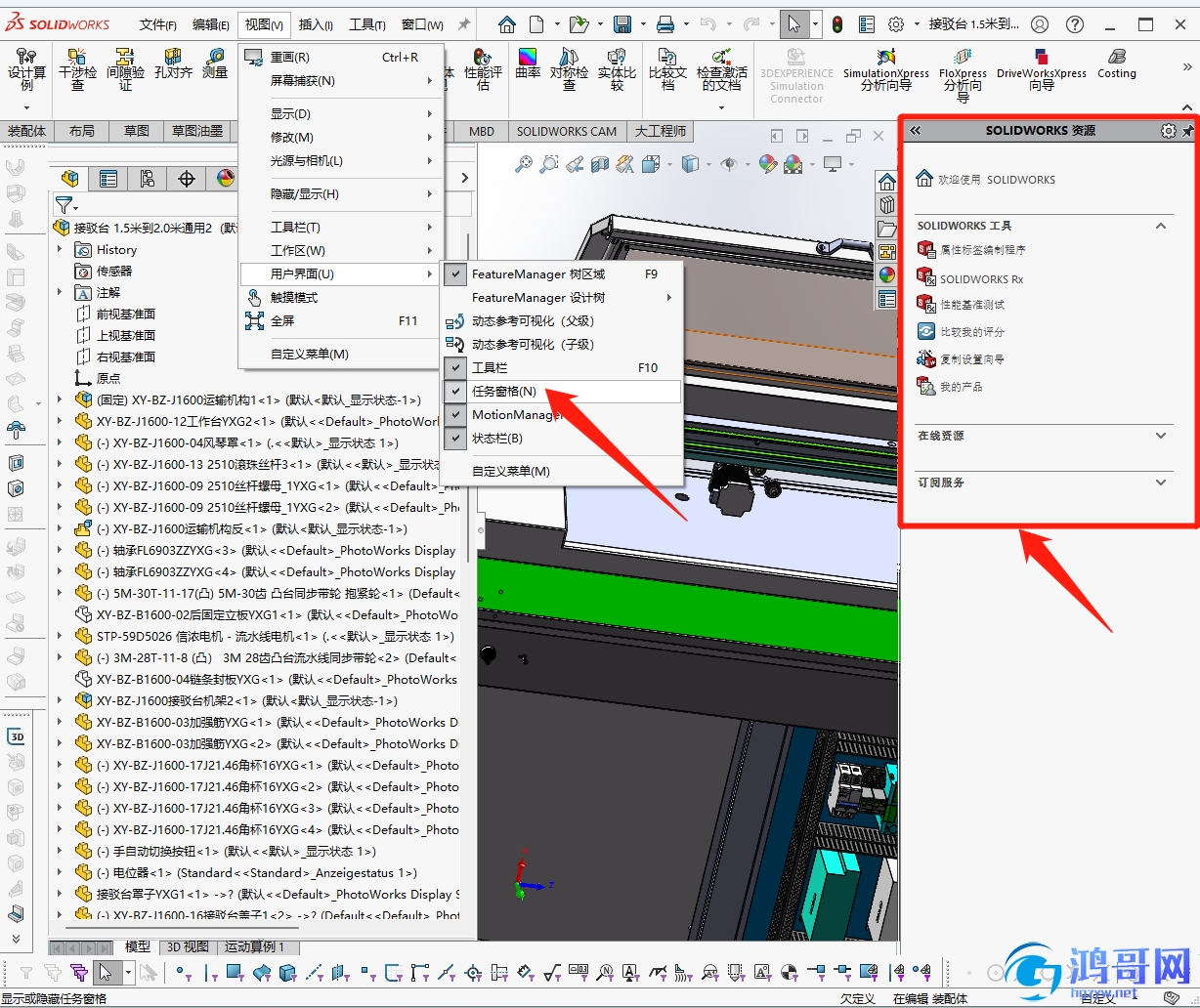Expand the XY-BZ-J1600接驳台机架2 tree node

60,701
